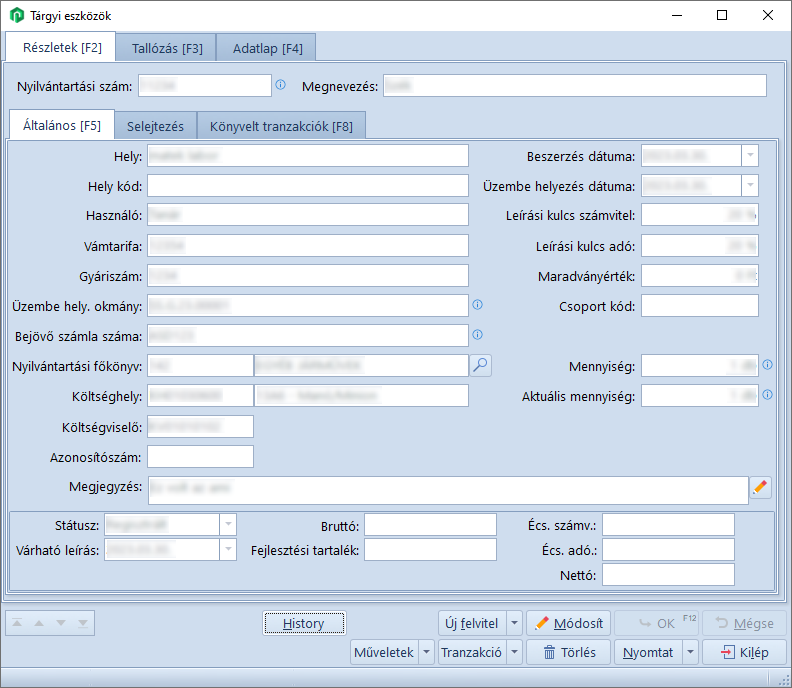
Task: Click info icon next to Mennyiség field
Action: (767, 365)
